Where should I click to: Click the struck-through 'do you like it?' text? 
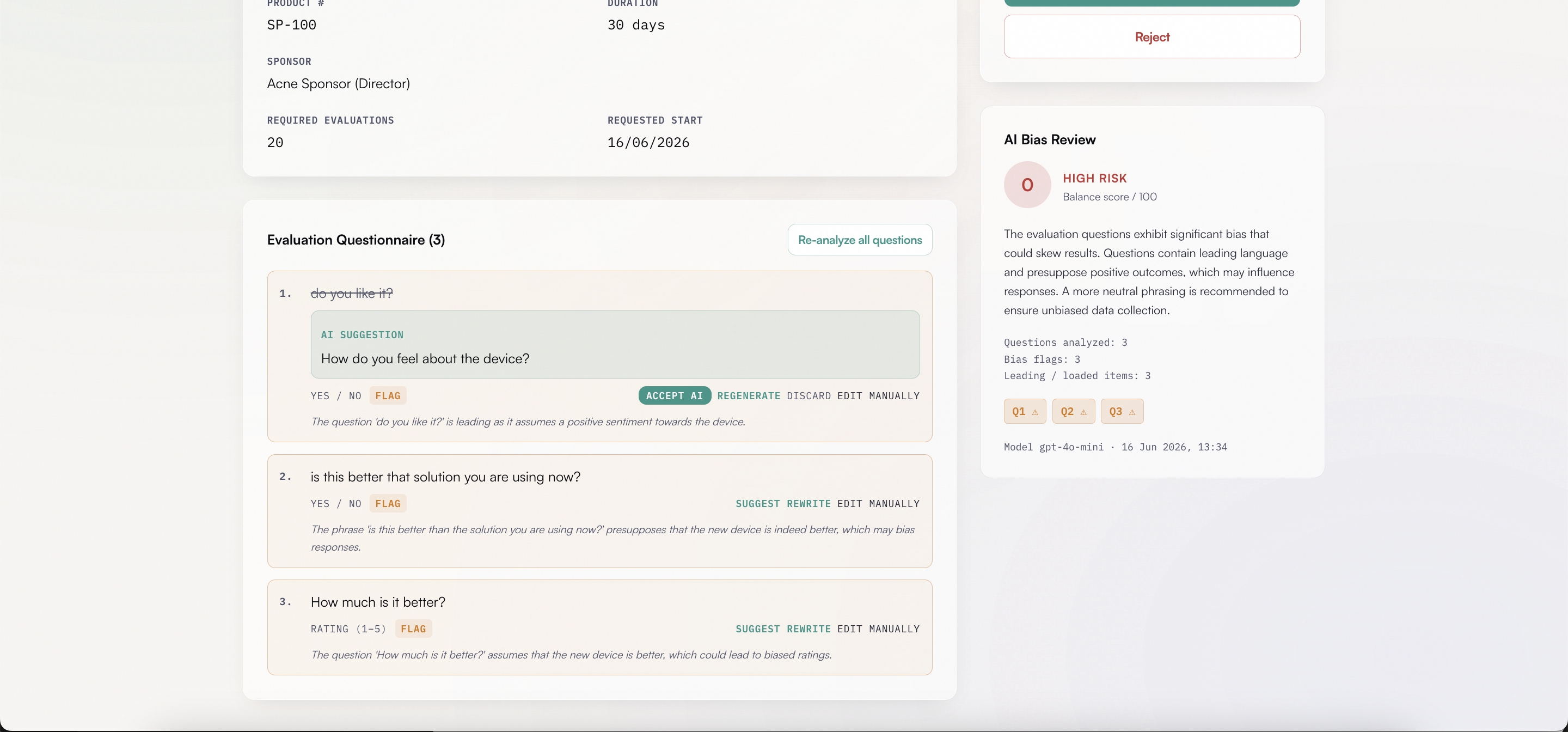click(x=352, y=294)
